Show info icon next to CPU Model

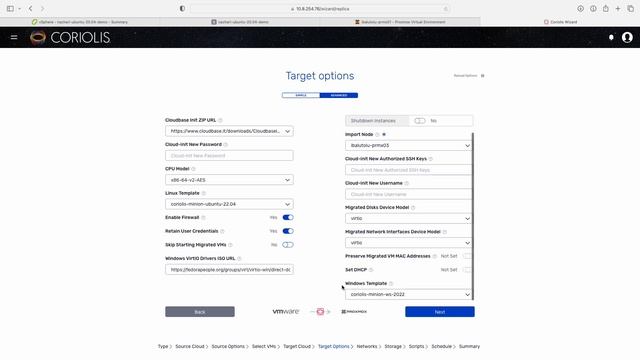tap(193, 169)
